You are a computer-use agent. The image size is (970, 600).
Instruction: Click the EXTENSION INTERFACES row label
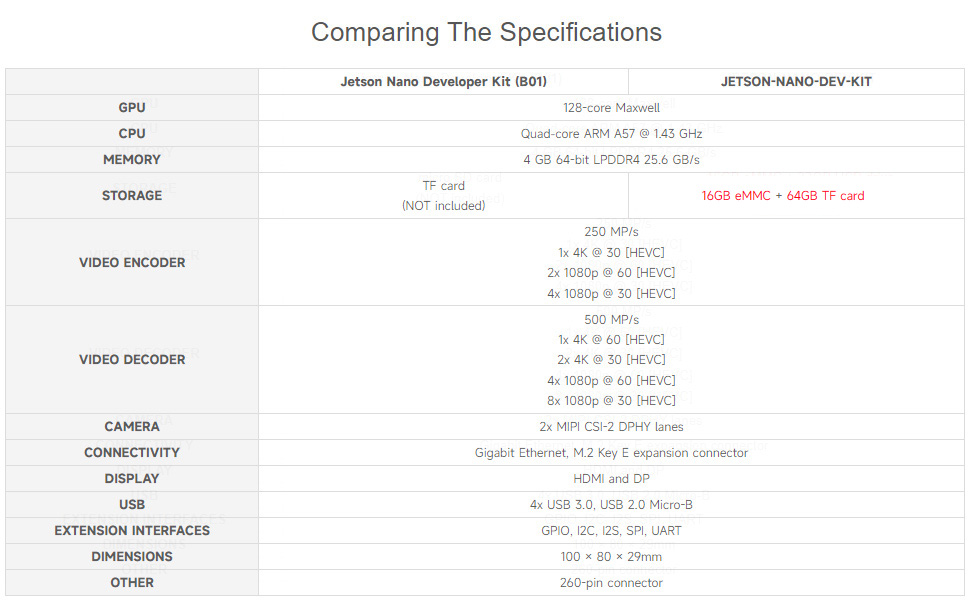(132, 531)
